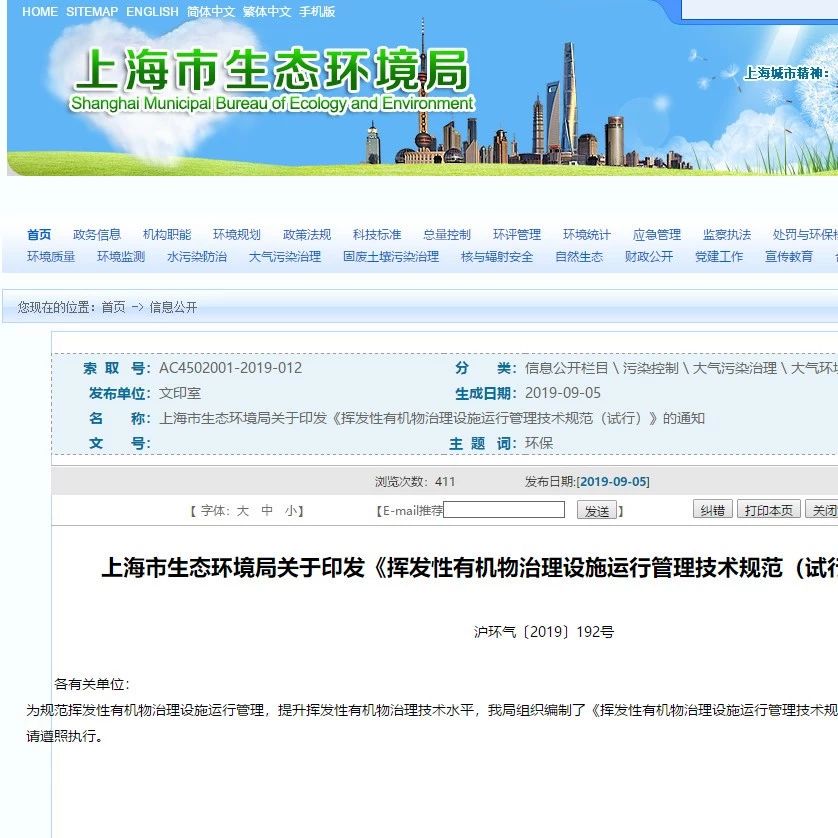Switch to ENGLISH version
838x838 pixels.
coord(152,11)
